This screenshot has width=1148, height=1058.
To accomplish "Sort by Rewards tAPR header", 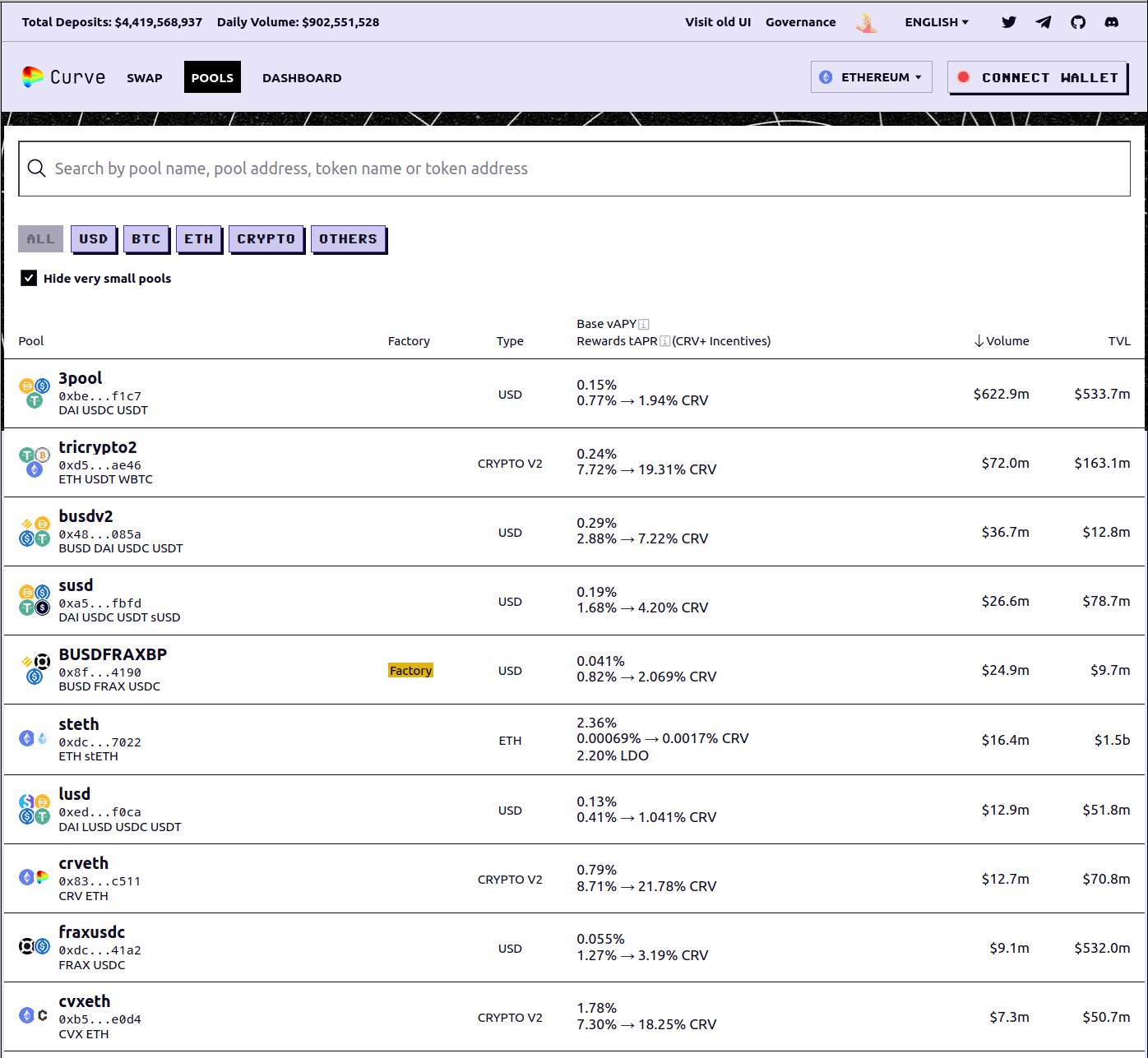I will click(617, 341).
